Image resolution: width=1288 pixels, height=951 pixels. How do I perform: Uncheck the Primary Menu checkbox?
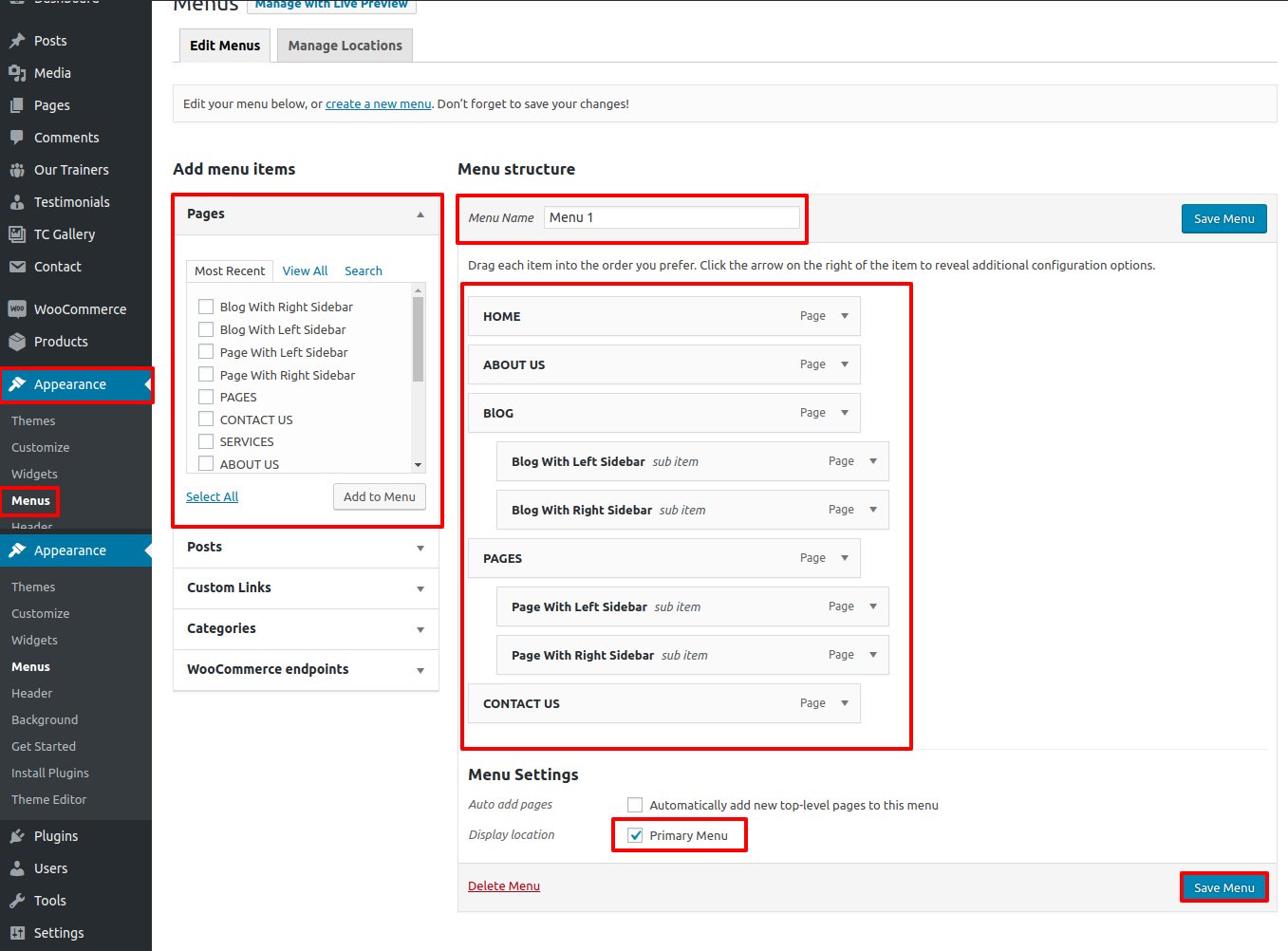(636, 835)
